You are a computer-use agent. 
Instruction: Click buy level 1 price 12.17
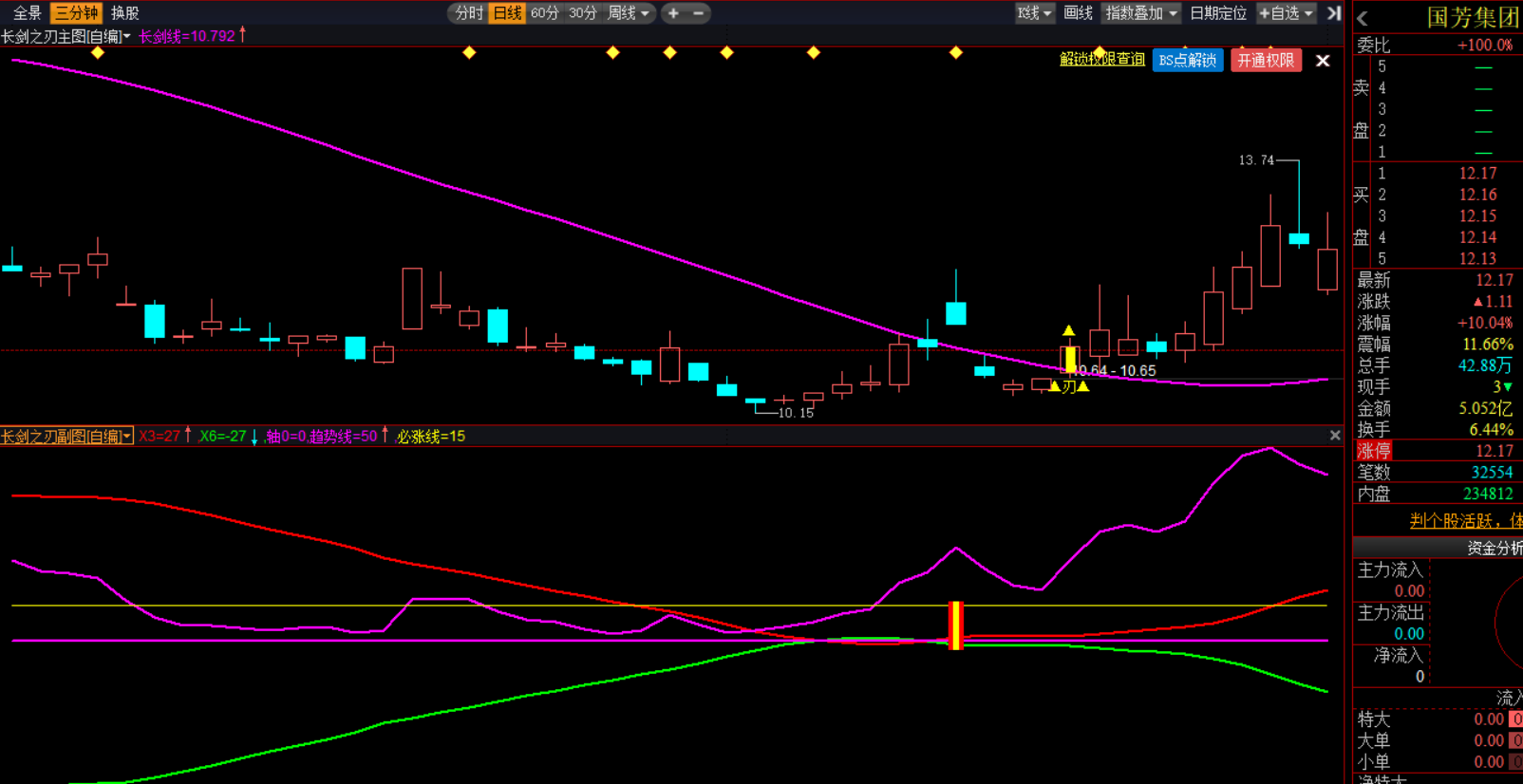pos(1477,174)
